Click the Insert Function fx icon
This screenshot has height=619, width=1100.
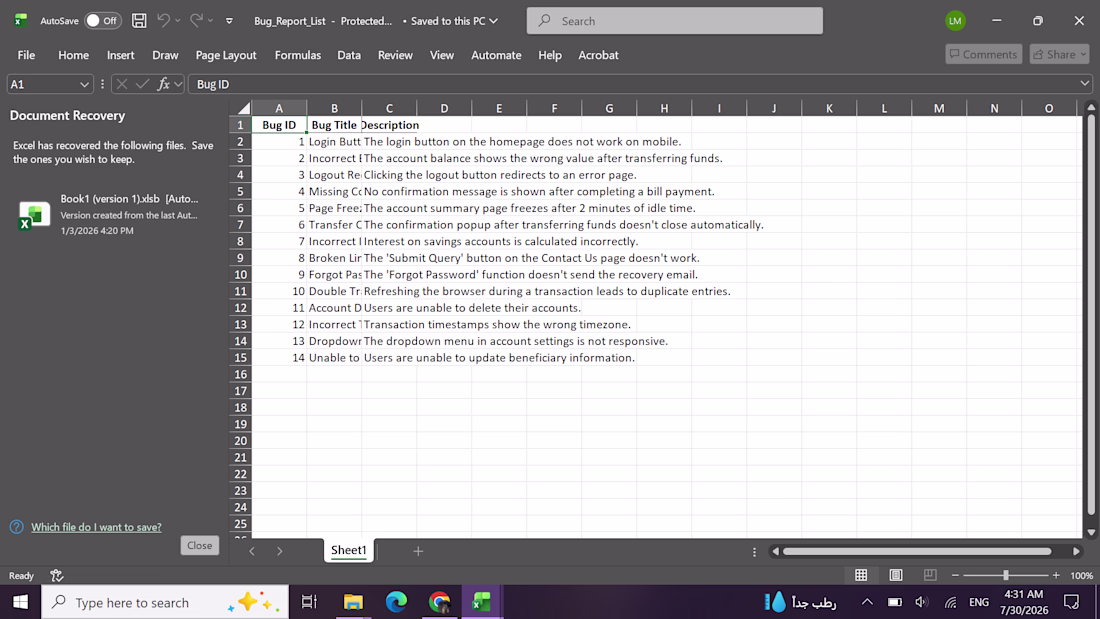pos(163,84)
